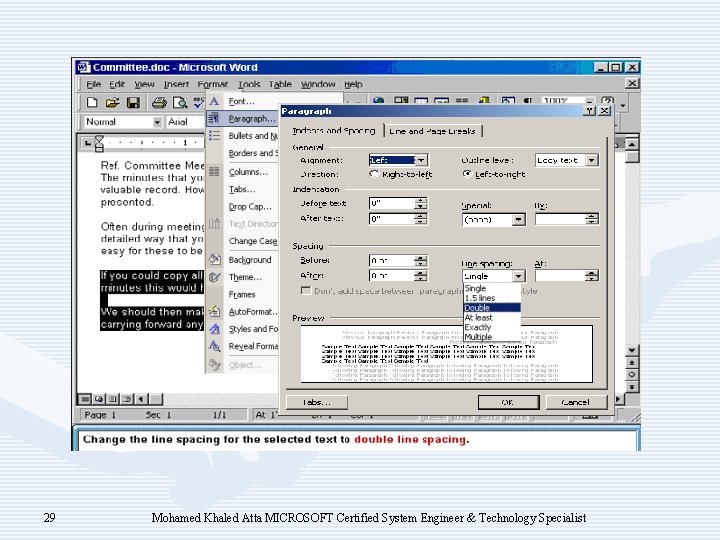Image resolution: width=720 pixels, height=540 pixels.
Task: Select Frames in Format menu
Action: 242,294
